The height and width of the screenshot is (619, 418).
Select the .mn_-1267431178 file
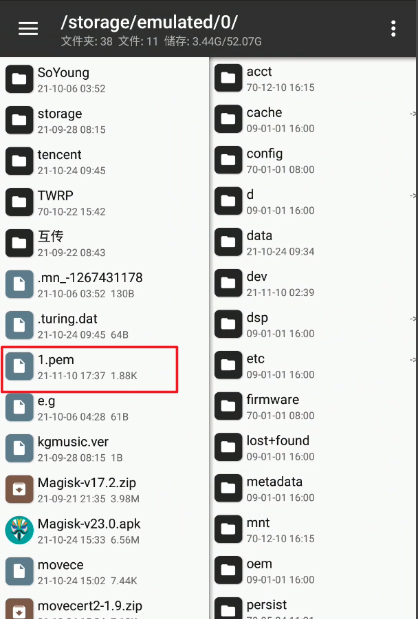[x=105, y=284]
